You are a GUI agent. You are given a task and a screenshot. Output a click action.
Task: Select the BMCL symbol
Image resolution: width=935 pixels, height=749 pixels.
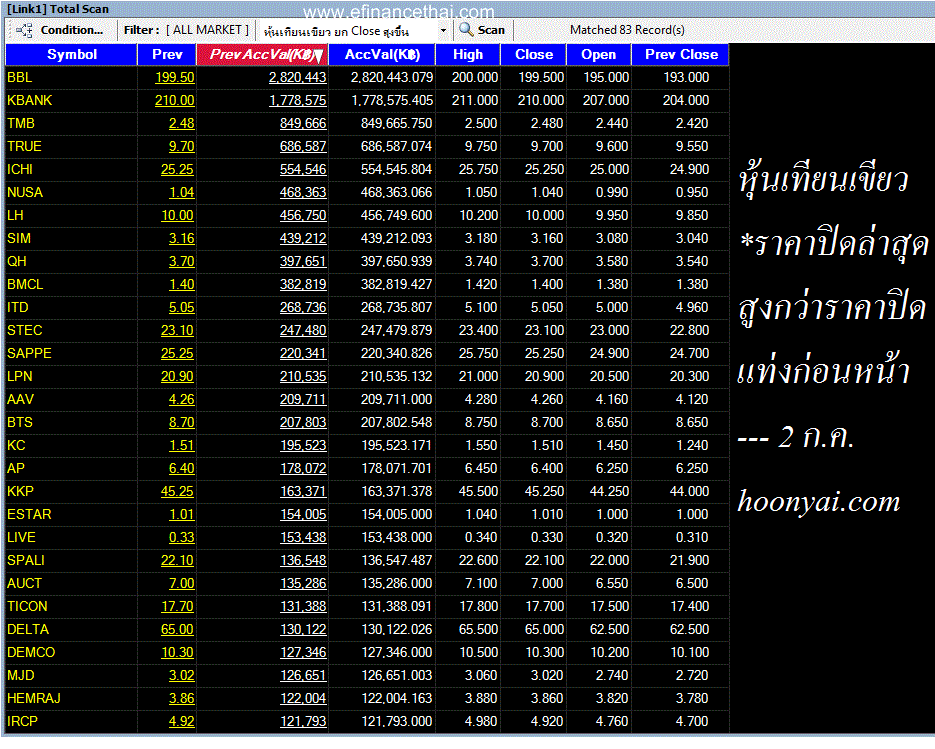(25, 284)
